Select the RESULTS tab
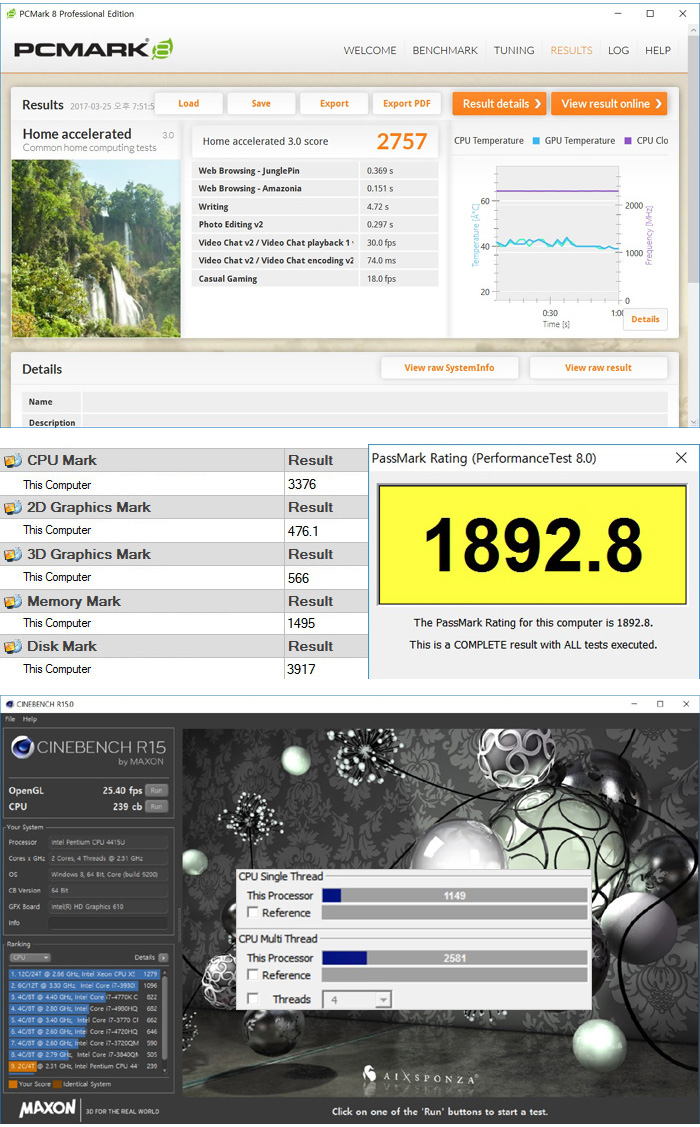 571,50
